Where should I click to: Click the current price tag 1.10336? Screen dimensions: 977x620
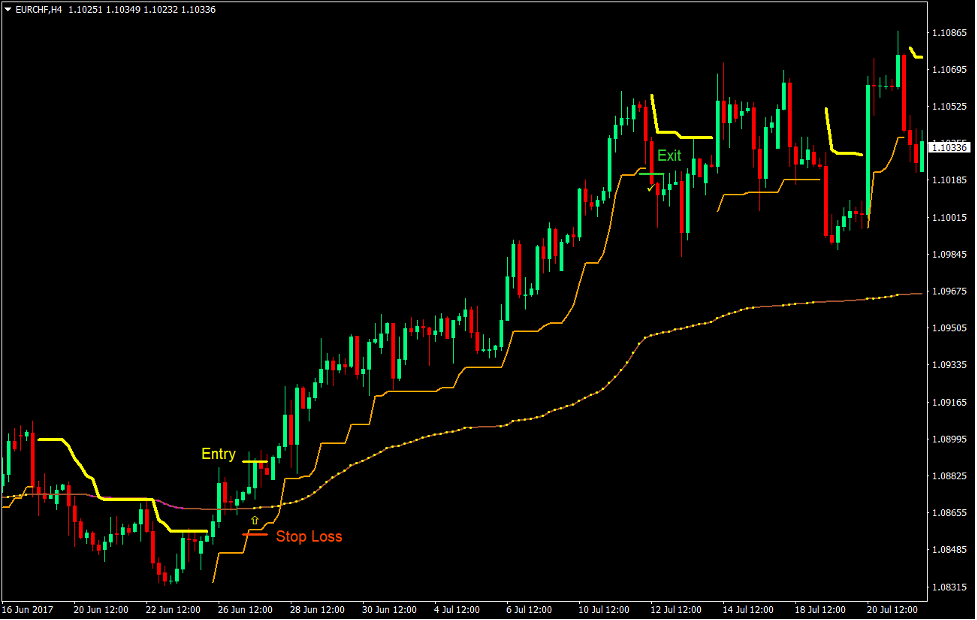[x=949, y=145]
